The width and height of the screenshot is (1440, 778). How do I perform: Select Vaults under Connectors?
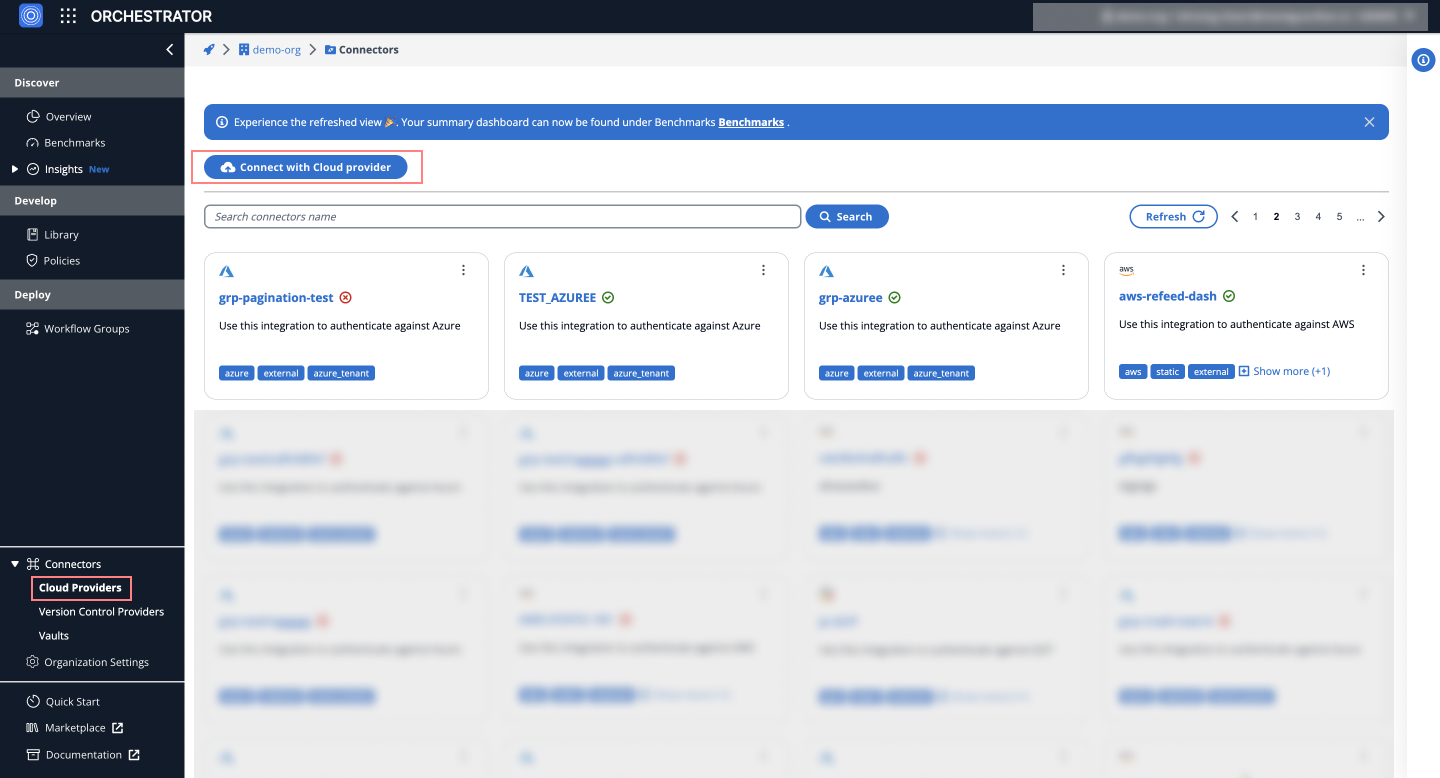(54, 636)
